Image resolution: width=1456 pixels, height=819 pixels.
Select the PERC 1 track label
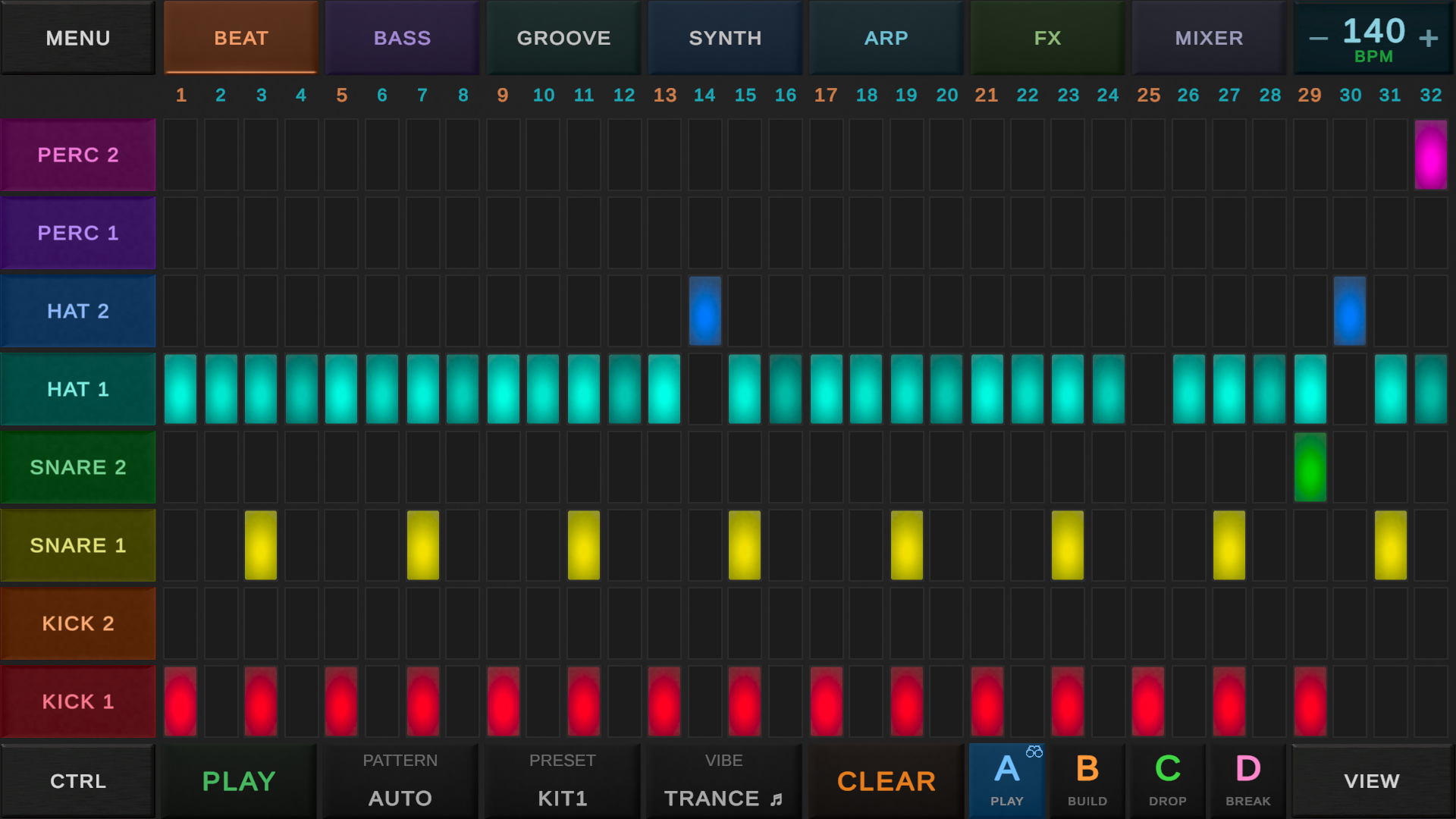[78, 233]
